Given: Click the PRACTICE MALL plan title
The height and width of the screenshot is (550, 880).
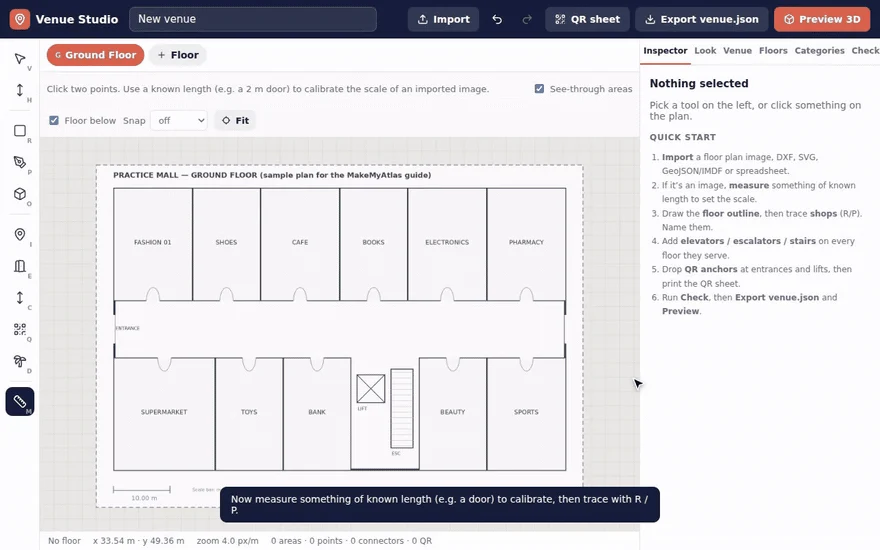Looking at the screenshot, I should [x=272, y=175].
